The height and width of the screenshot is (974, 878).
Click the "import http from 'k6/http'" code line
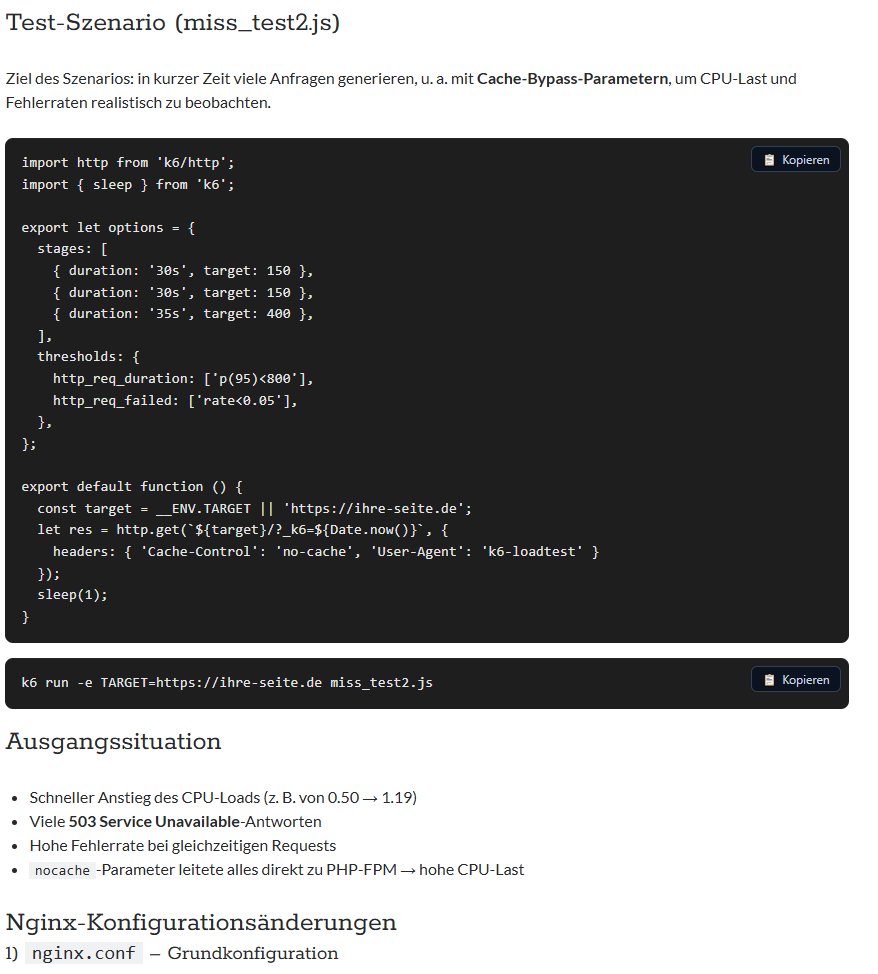click(x=127, y=162)
